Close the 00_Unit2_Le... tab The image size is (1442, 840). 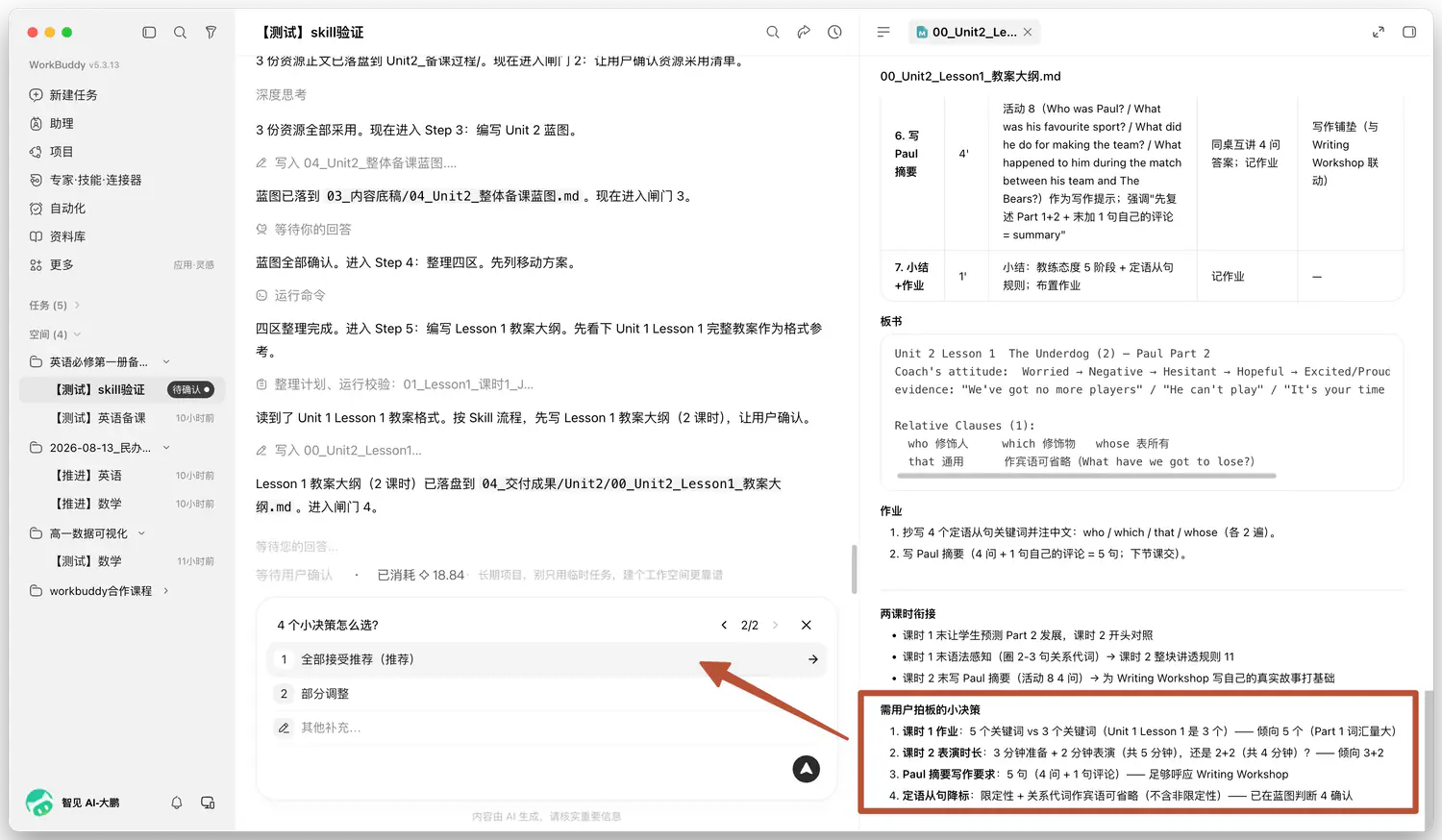point(1028,32)
